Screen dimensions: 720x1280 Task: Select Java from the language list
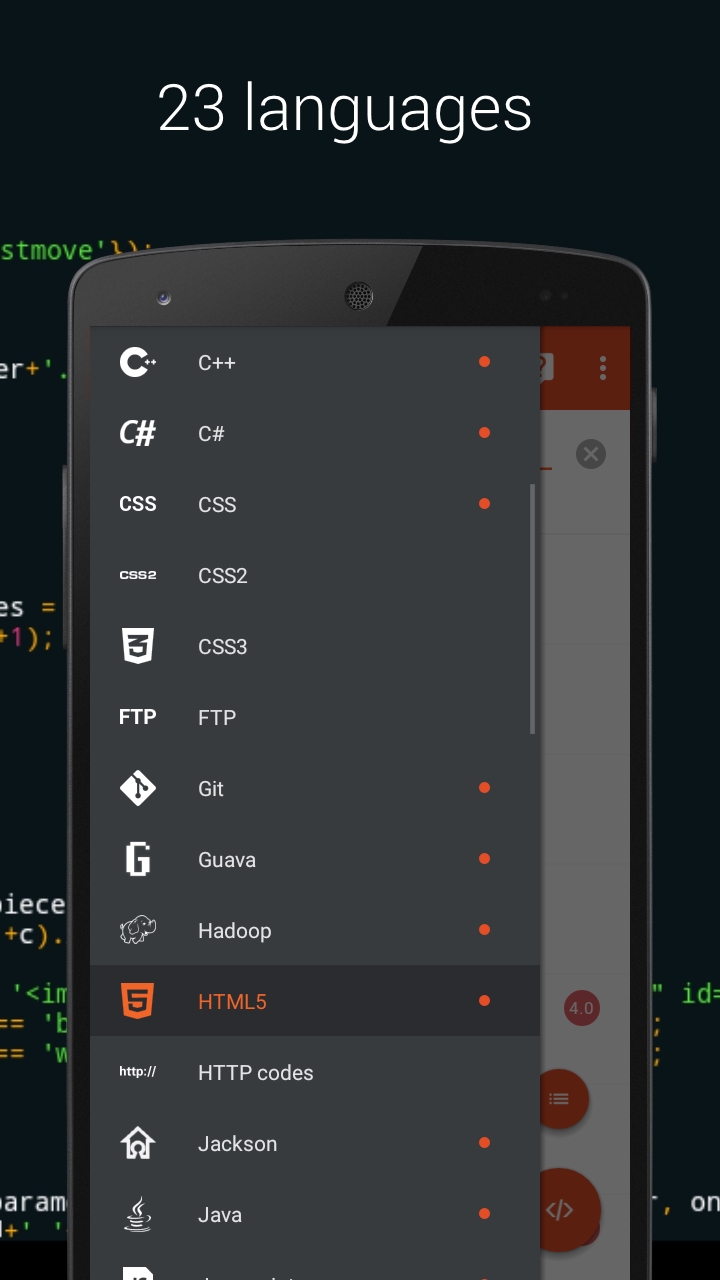(x=315, y=1214)
